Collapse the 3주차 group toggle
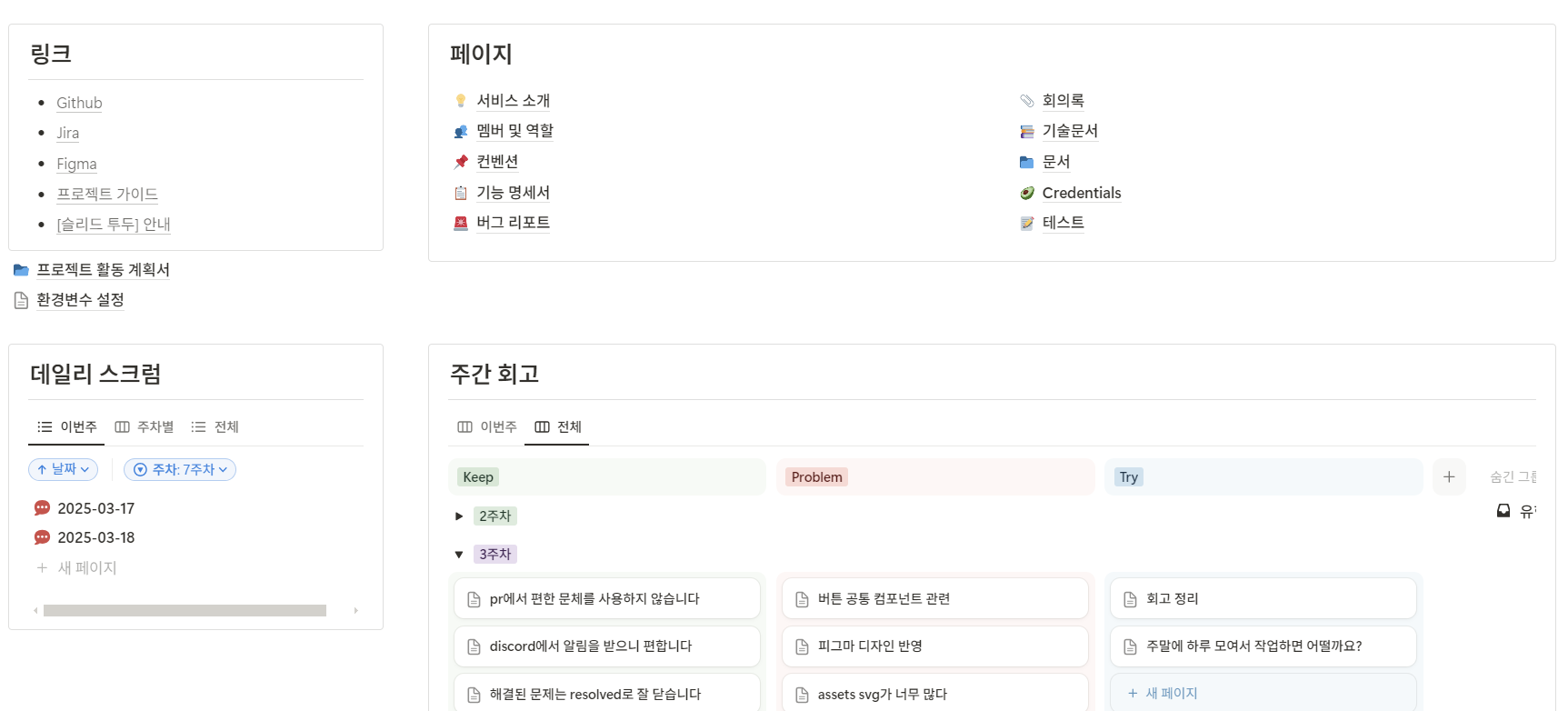Image resolution: width=1568 pixels, height=711 pixels. coord(459,555)
